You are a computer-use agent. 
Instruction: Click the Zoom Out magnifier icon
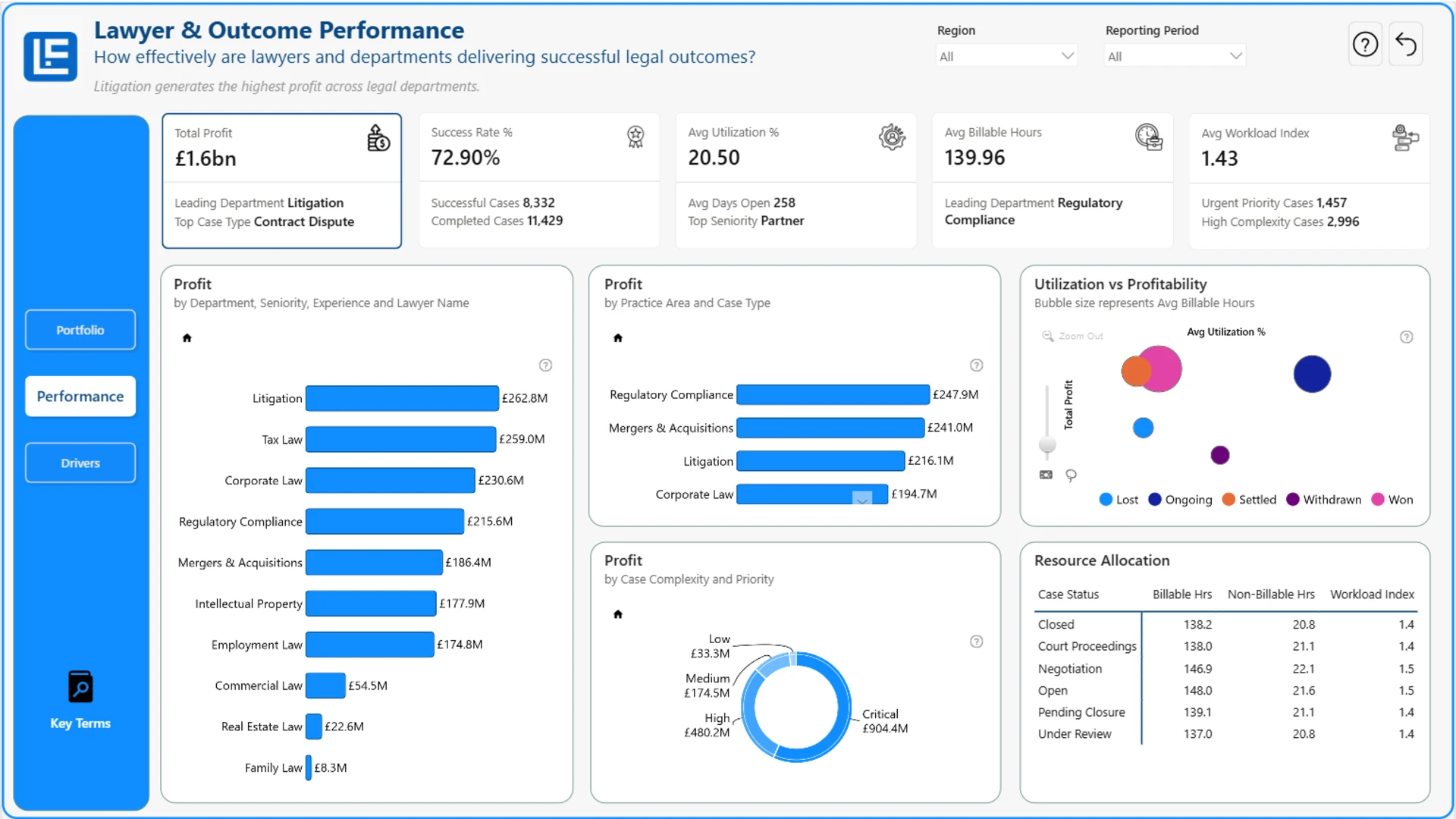1048,336
